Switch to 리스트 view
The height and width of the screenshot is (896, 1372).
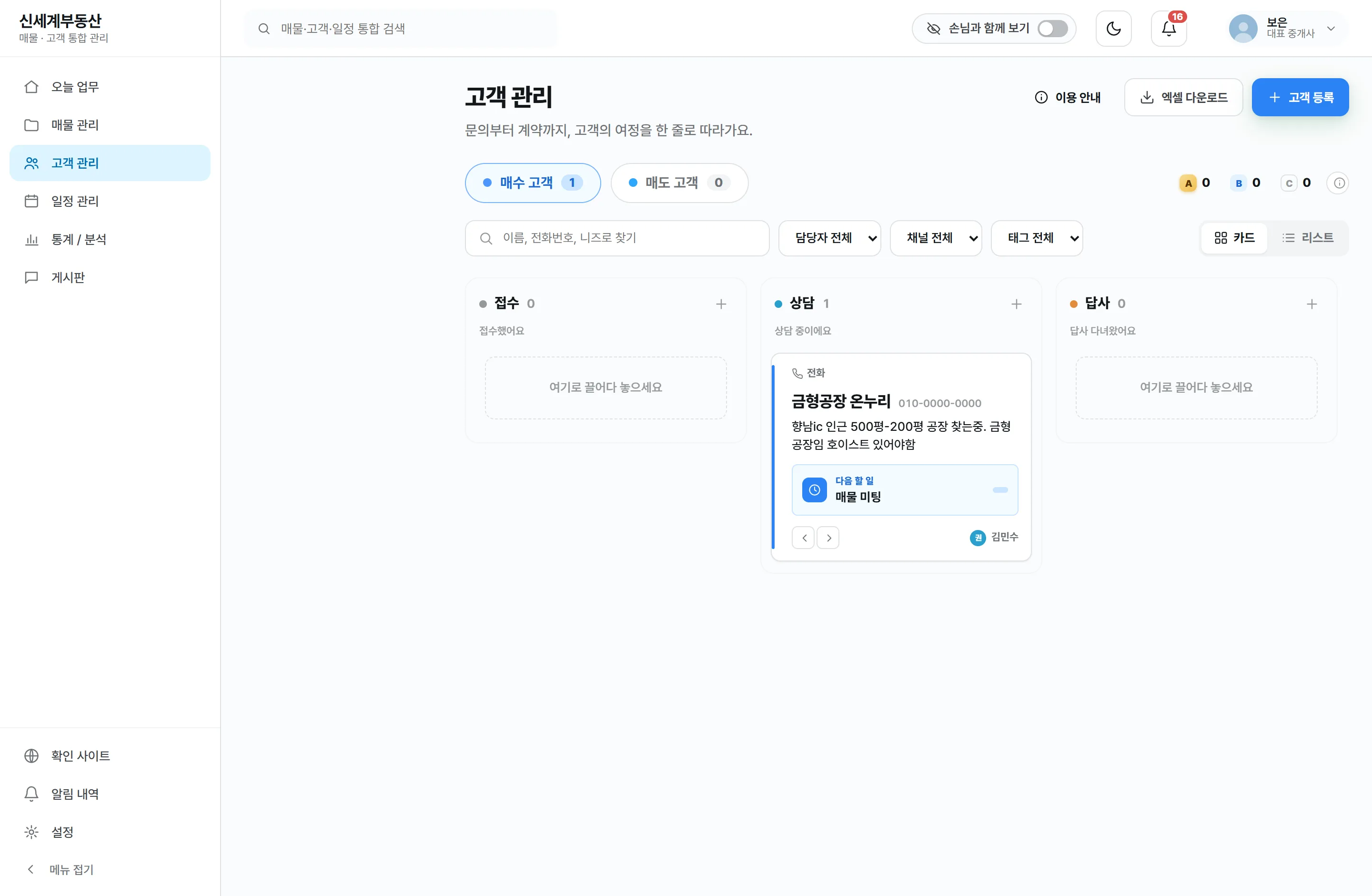(x=1307, y=237)
